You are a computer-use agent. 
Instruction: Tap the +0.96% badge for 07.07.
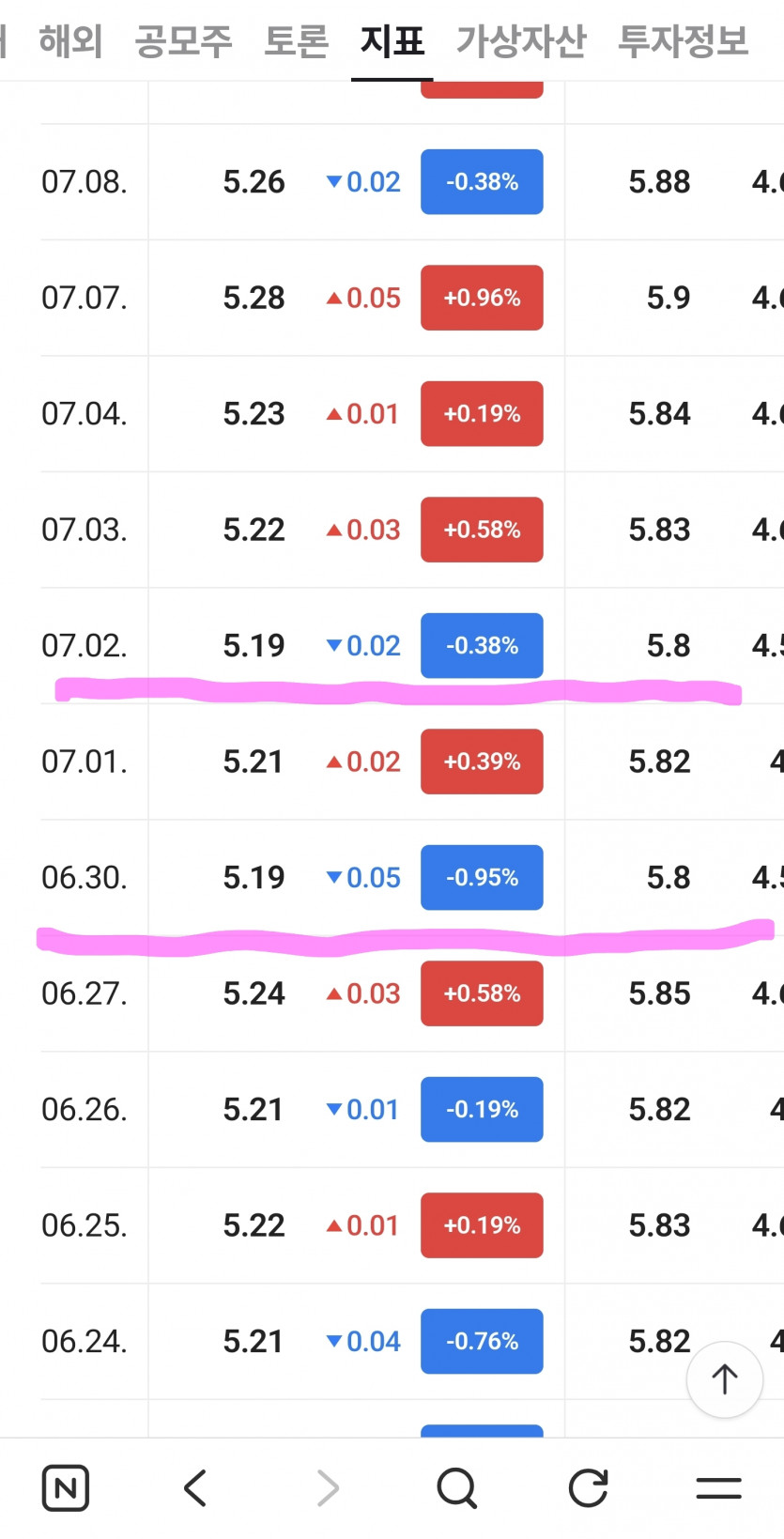point(482,298)
